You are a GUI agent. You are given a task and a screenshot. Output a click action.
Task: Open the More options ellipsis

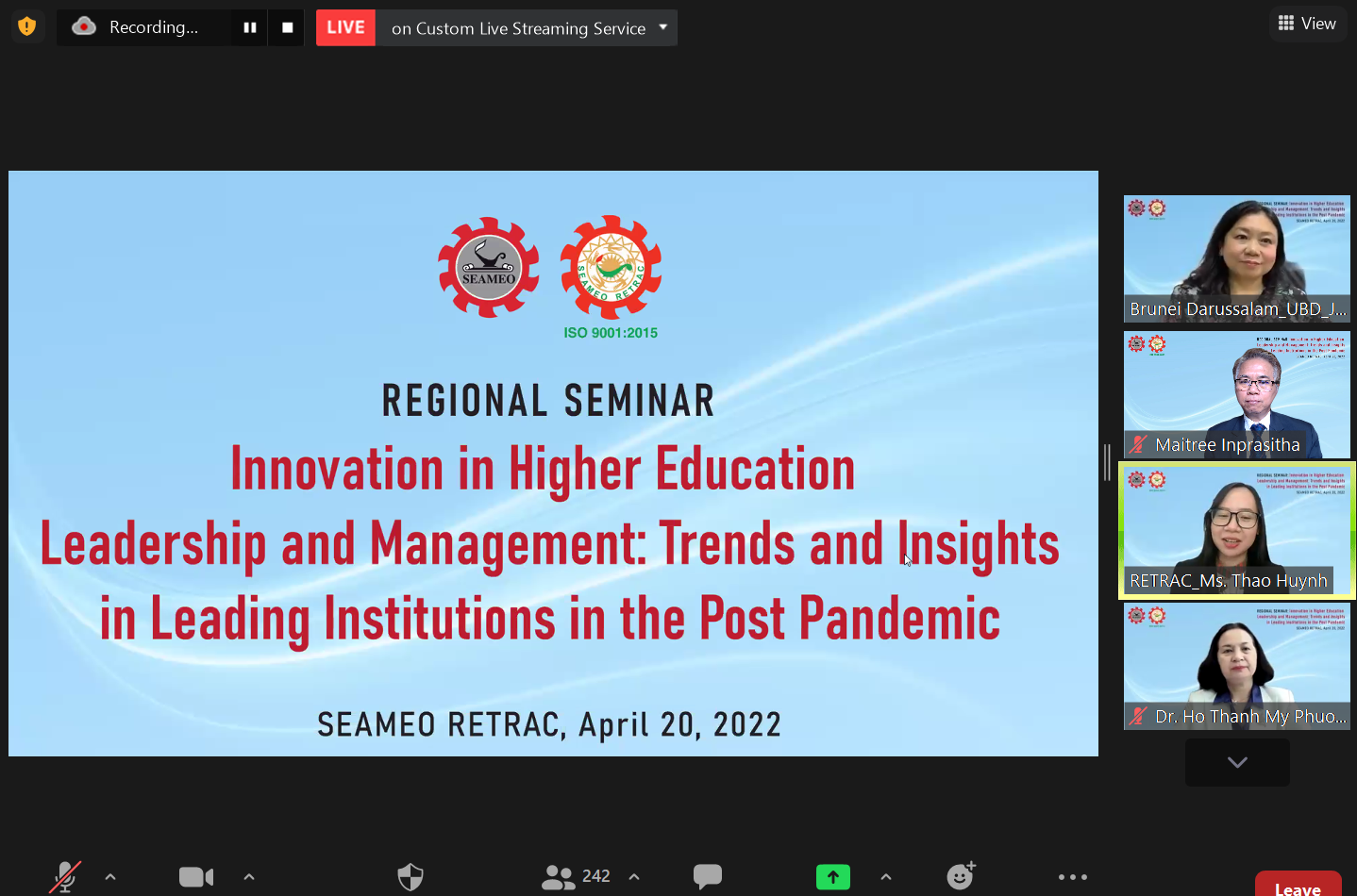pos(1073,877)
